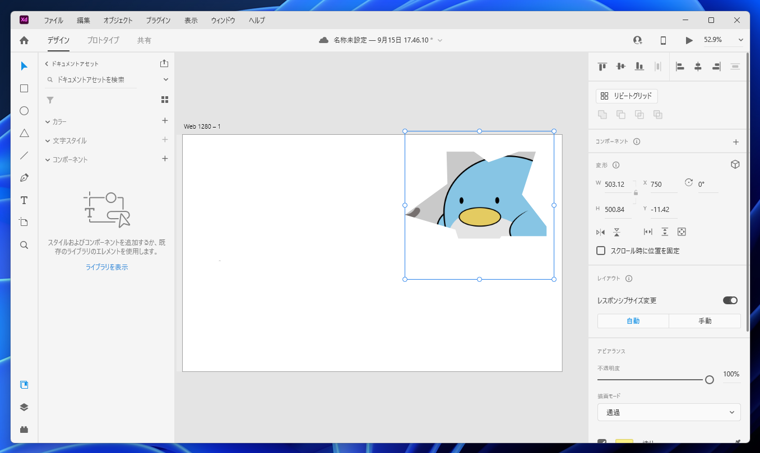
Task: Click the rotation icon beside 0°
Action: (688, 183)
